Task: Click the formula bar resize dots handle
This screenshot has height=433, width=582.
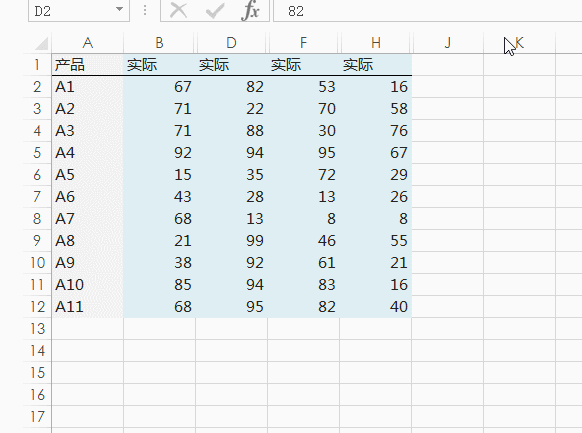Action: (145, 10)
